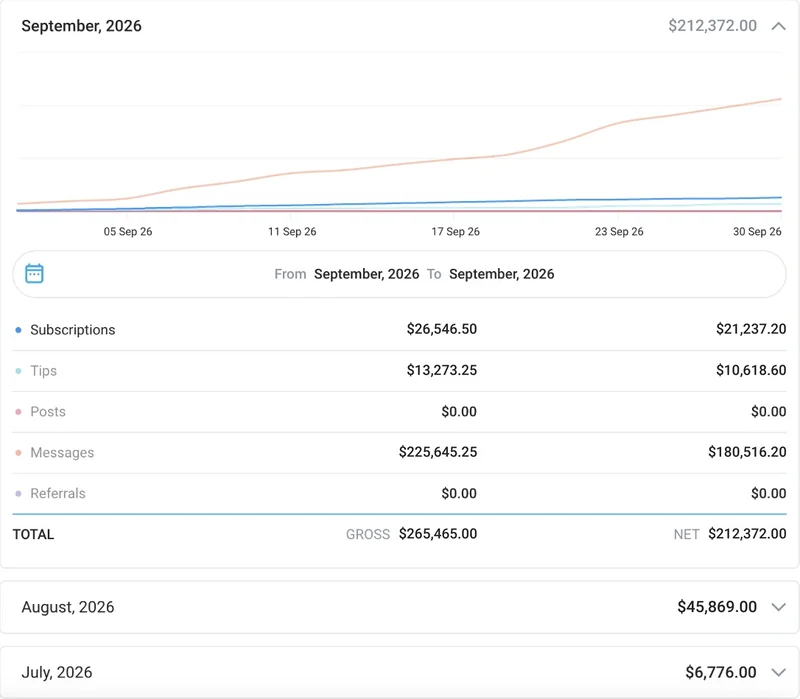Toggle the Messages series orange dot
The height and width of the screenshot is (699, 800).
(x=18, y=453)
